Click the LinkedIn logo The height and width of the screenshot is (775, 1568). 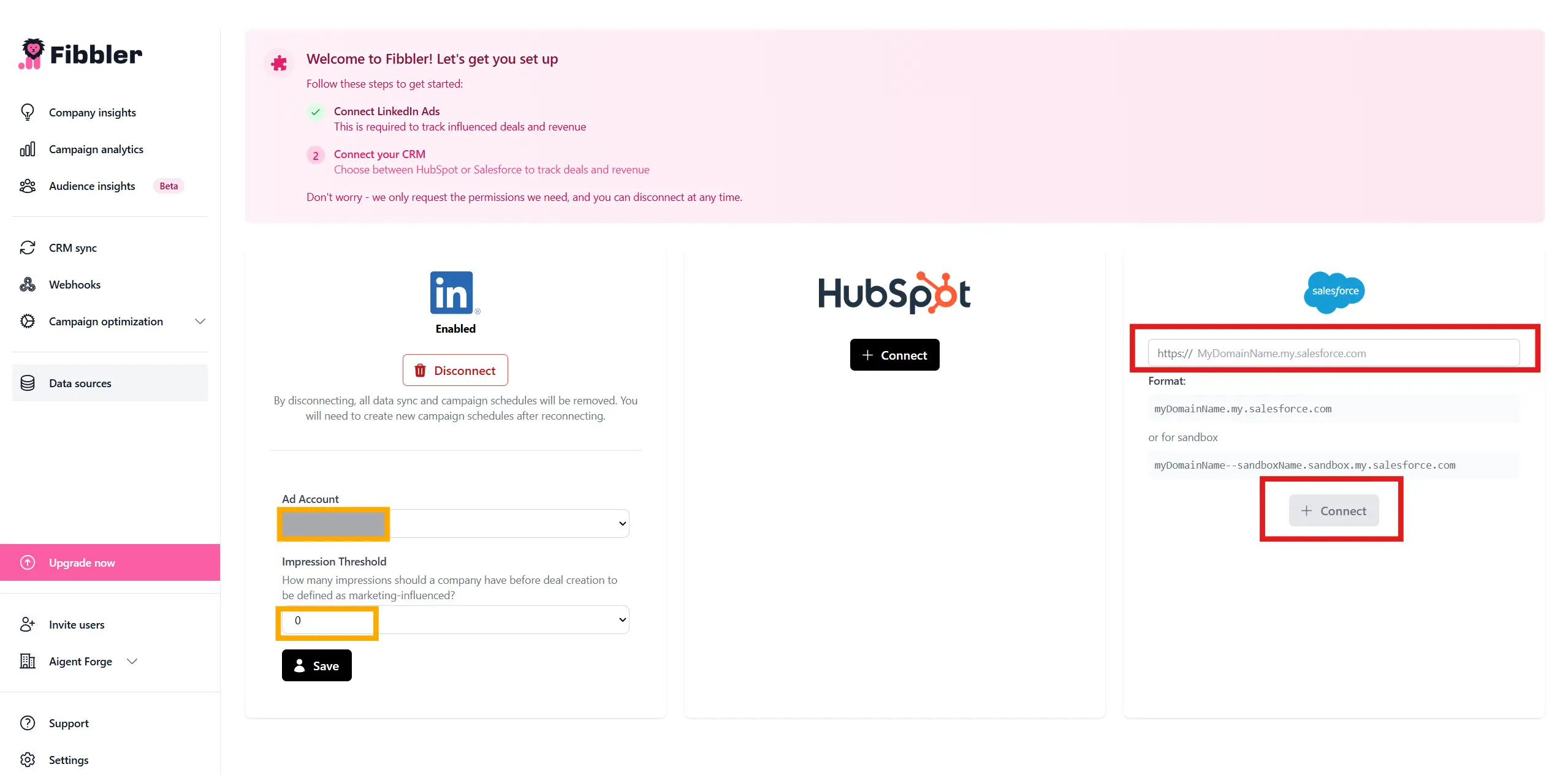(x=452, y=292)
